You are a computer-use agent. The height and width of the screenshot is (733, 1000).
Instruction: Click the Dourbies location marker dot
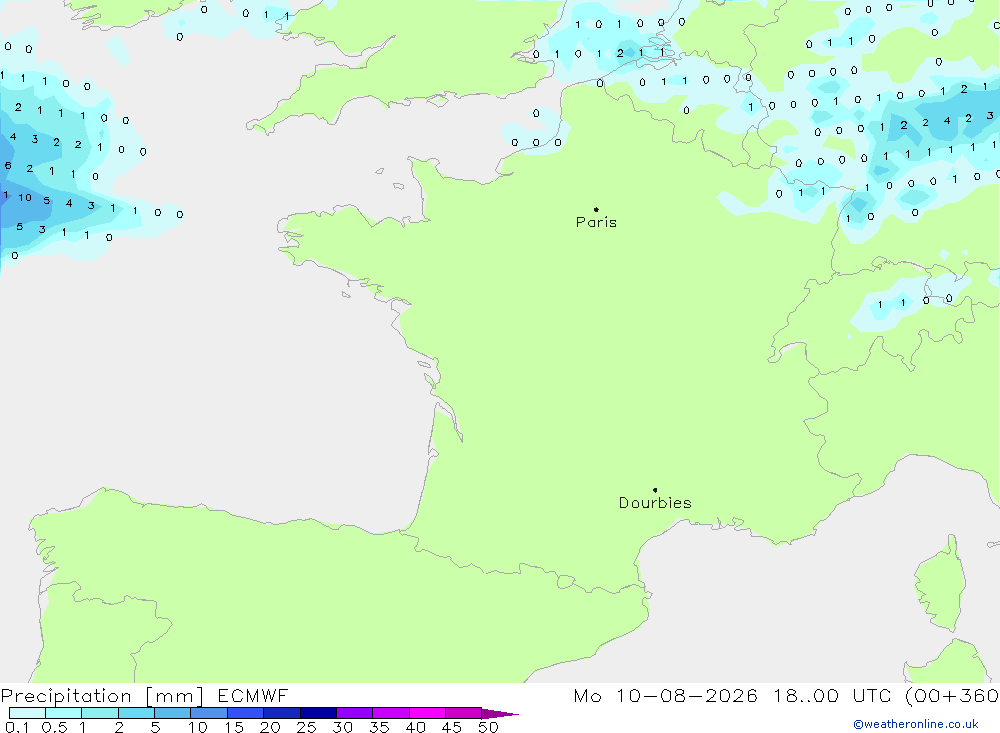point(655,490)
